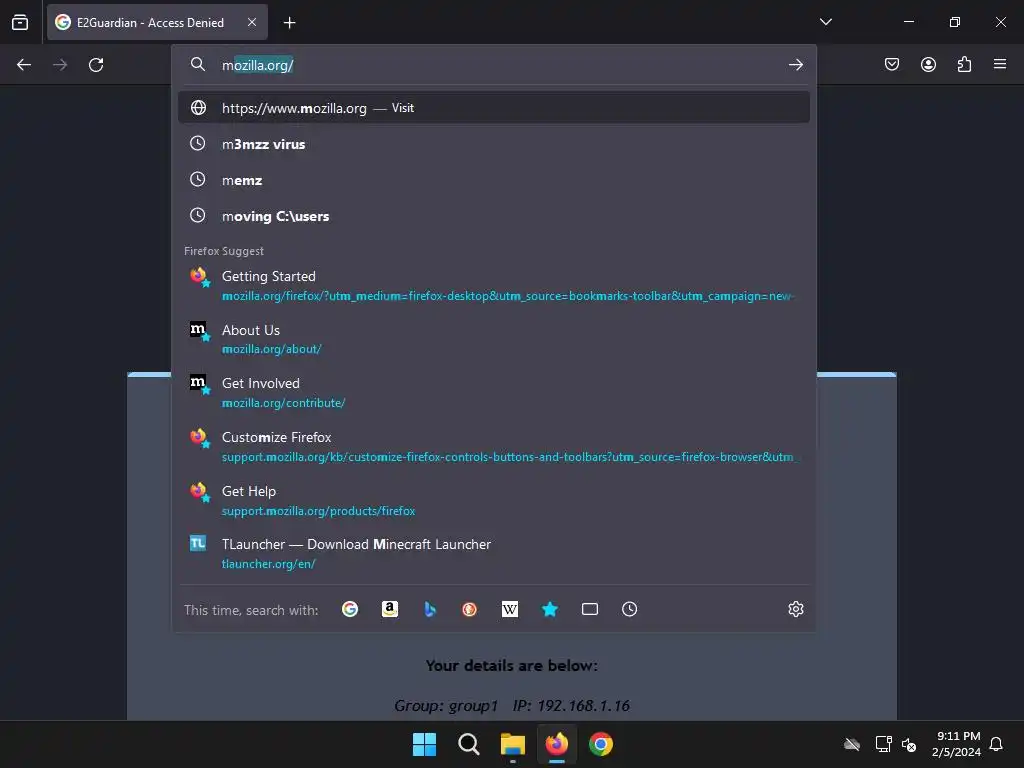Open clock showing 9:11 PM 2/5/2024
The image size is (1024, 768).
click(956, 744)
